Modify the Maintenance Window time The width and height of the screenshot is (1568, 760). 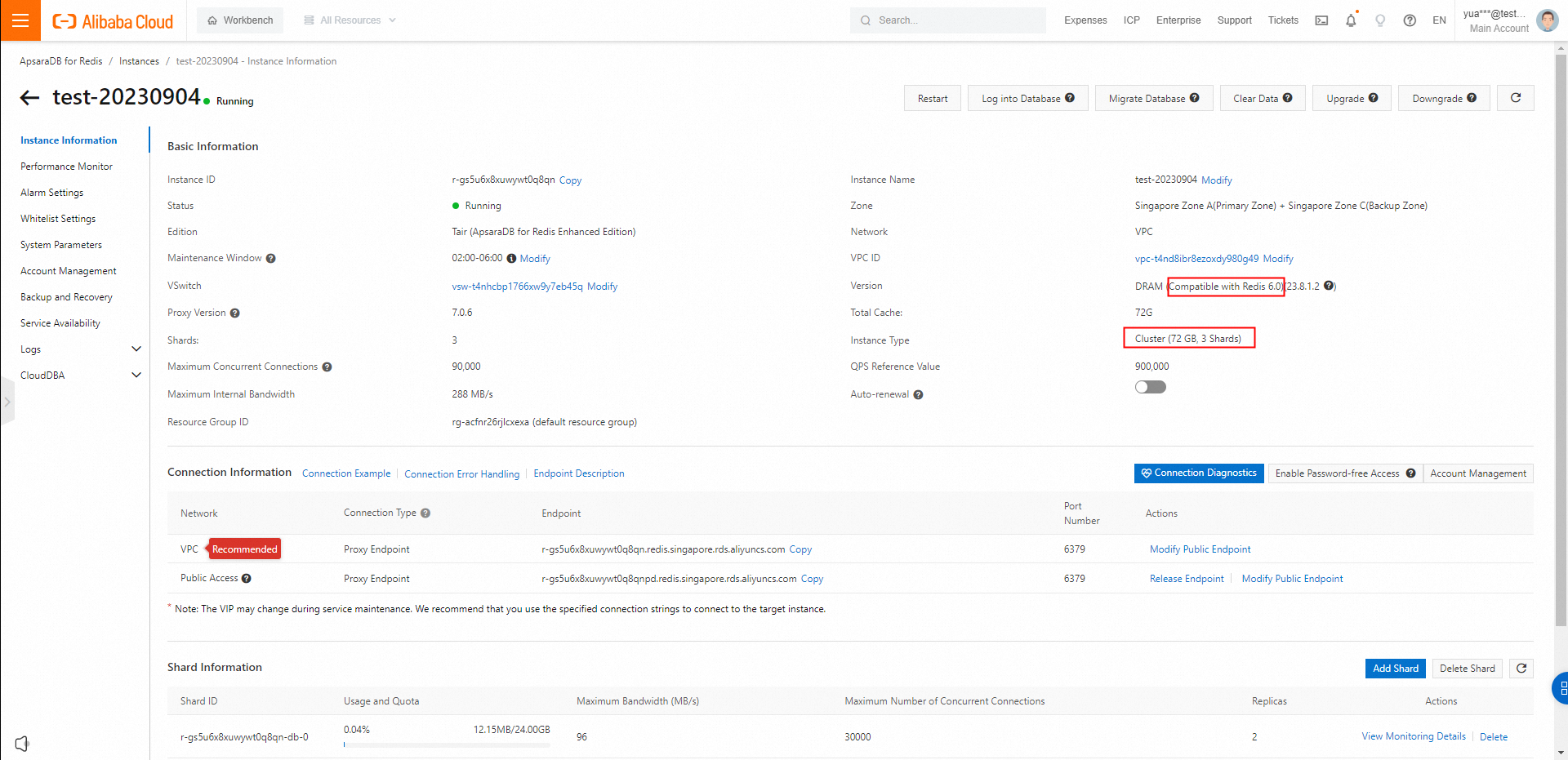click(x=535, y=259)
